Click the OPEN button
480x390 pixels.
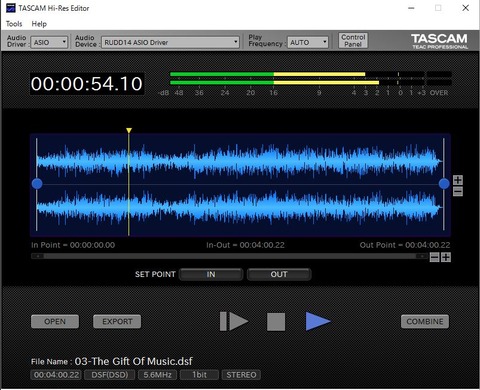pyautogui.click(x=55, y=322)
